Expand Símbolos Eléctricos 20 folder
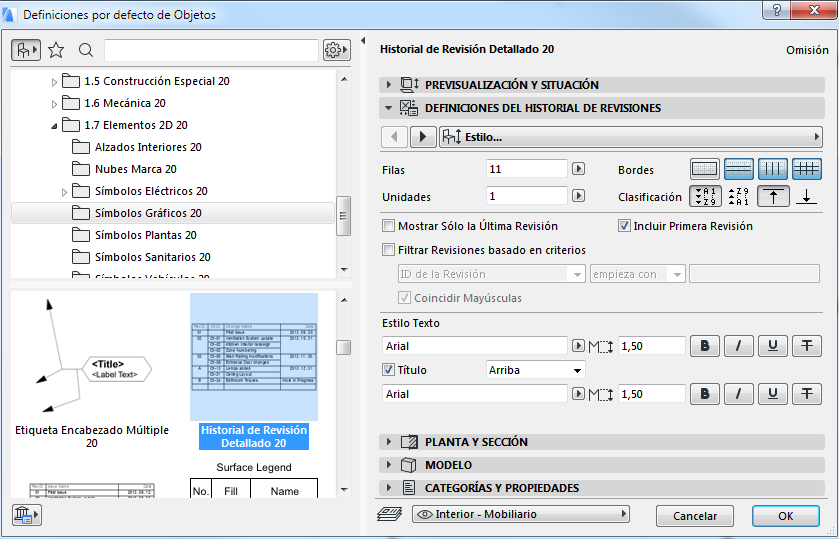This screenshot has width=839, height=539. point(64,192)
